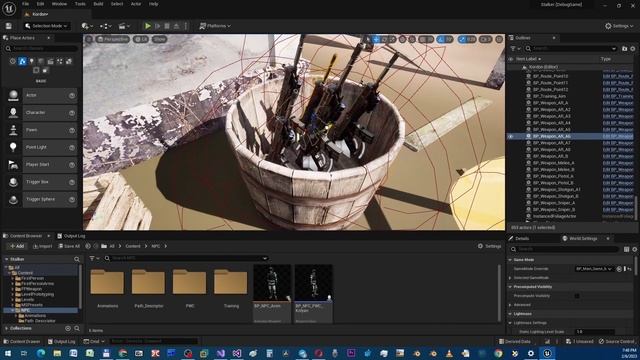Open the Selection Mode dropdown
This screenshot has height=360, width=640.
[x=46, y=26]
